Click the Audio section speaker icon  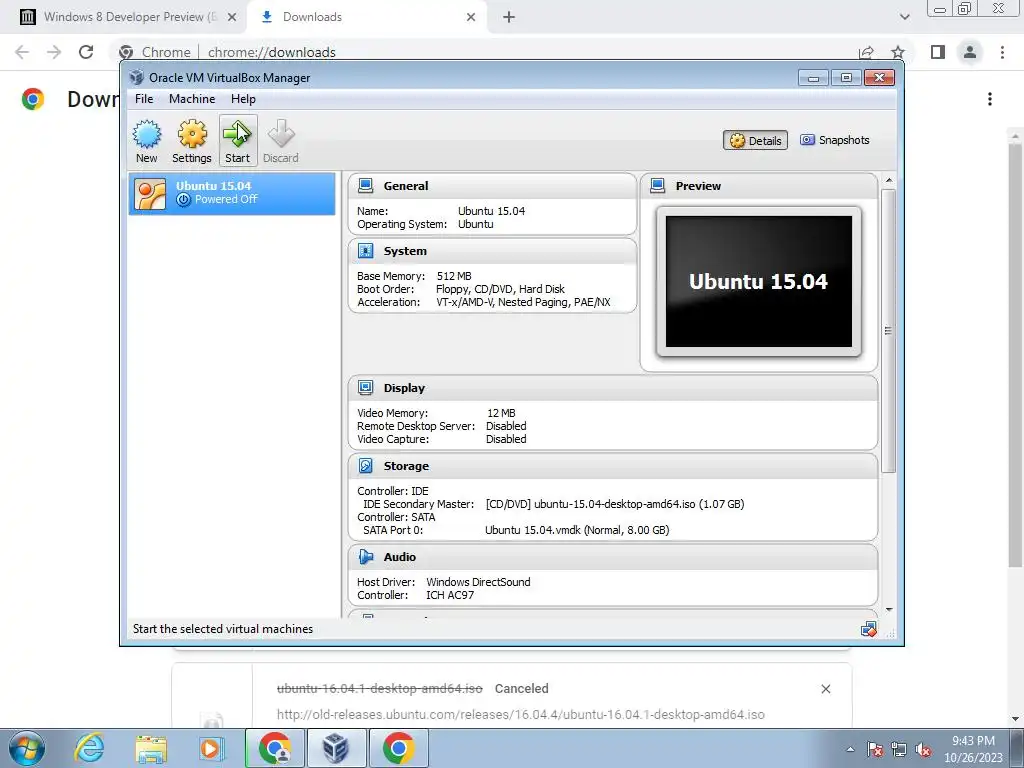366,556
